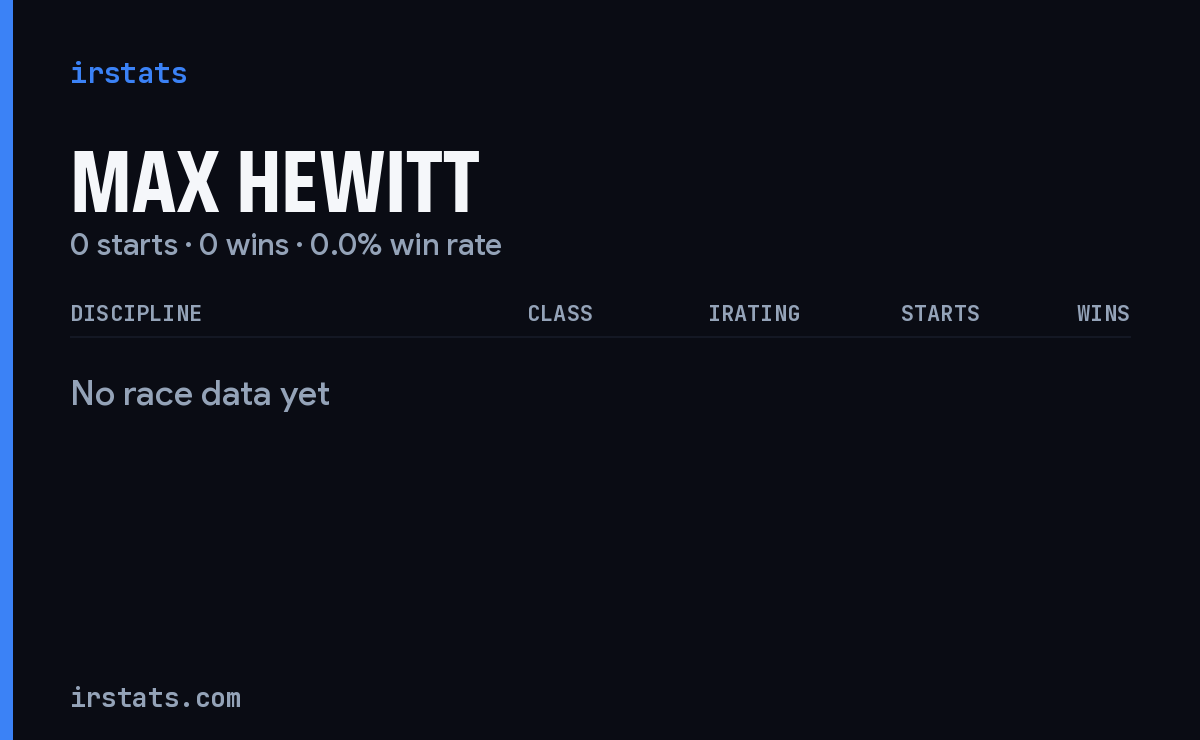Click the word HEWITT in the driver name
This screenshot has height=740, width=1200.
click(x=359, y=183)
